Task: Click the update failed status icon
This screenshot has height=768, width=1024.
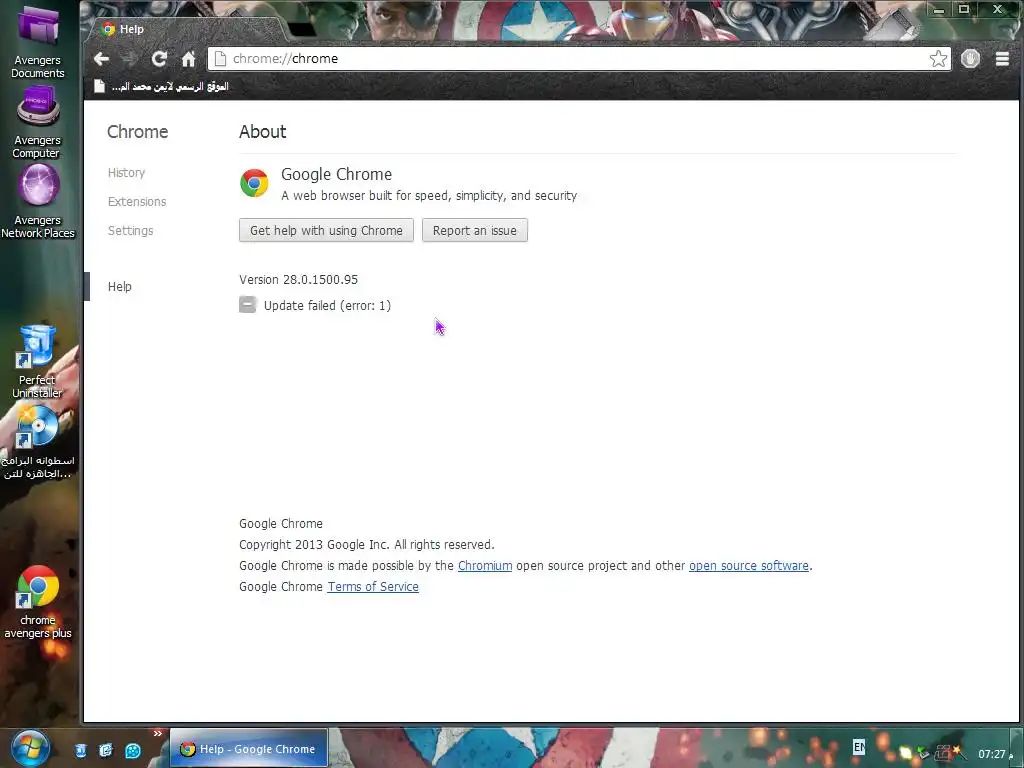Action: [x=248, y=305]
